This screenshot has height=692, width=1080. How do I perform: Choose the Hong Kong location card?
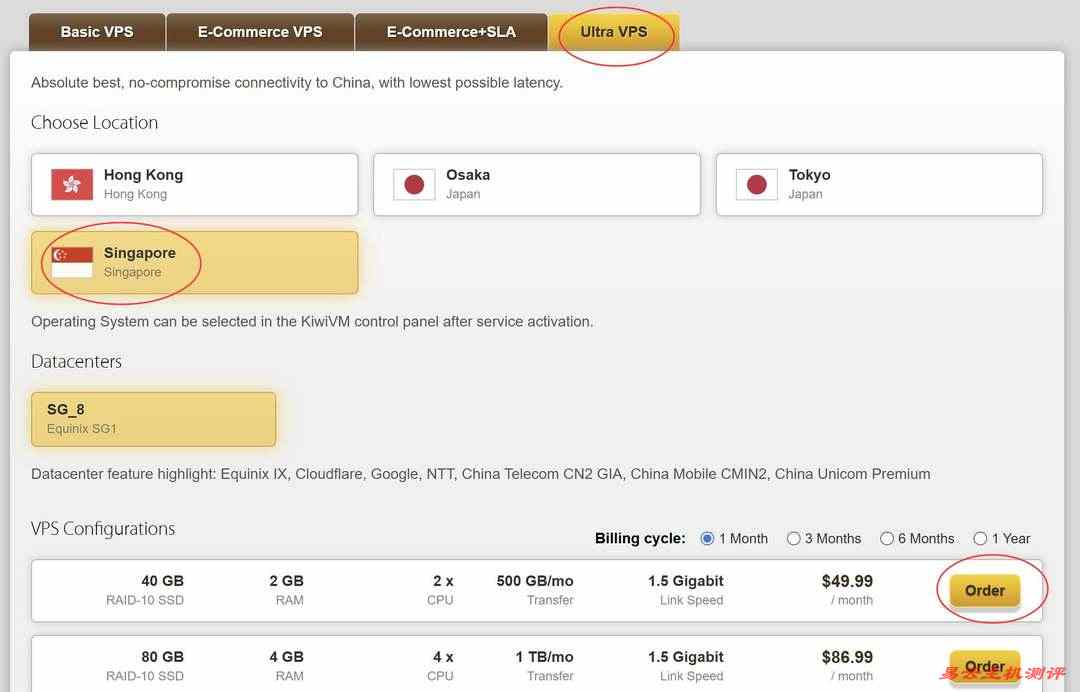(x=194, y=185)
